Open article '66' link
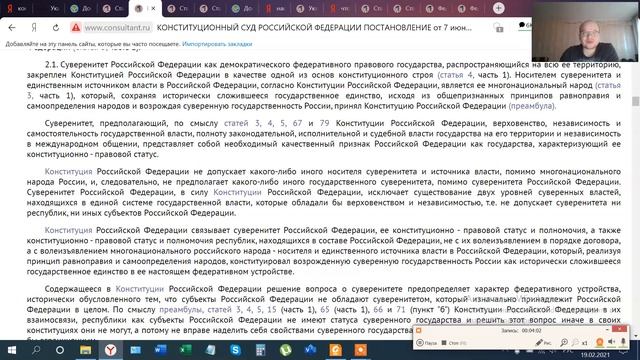Viewport: 640px width, 360px height. pyautogui.click(x=378, y=309)
